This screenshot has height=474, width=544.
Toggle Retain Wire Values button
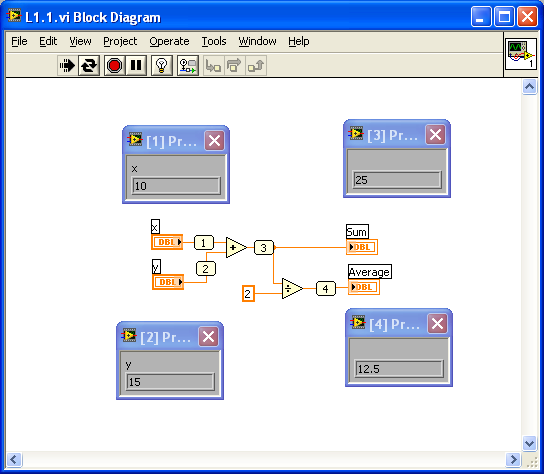pos(188,65)
